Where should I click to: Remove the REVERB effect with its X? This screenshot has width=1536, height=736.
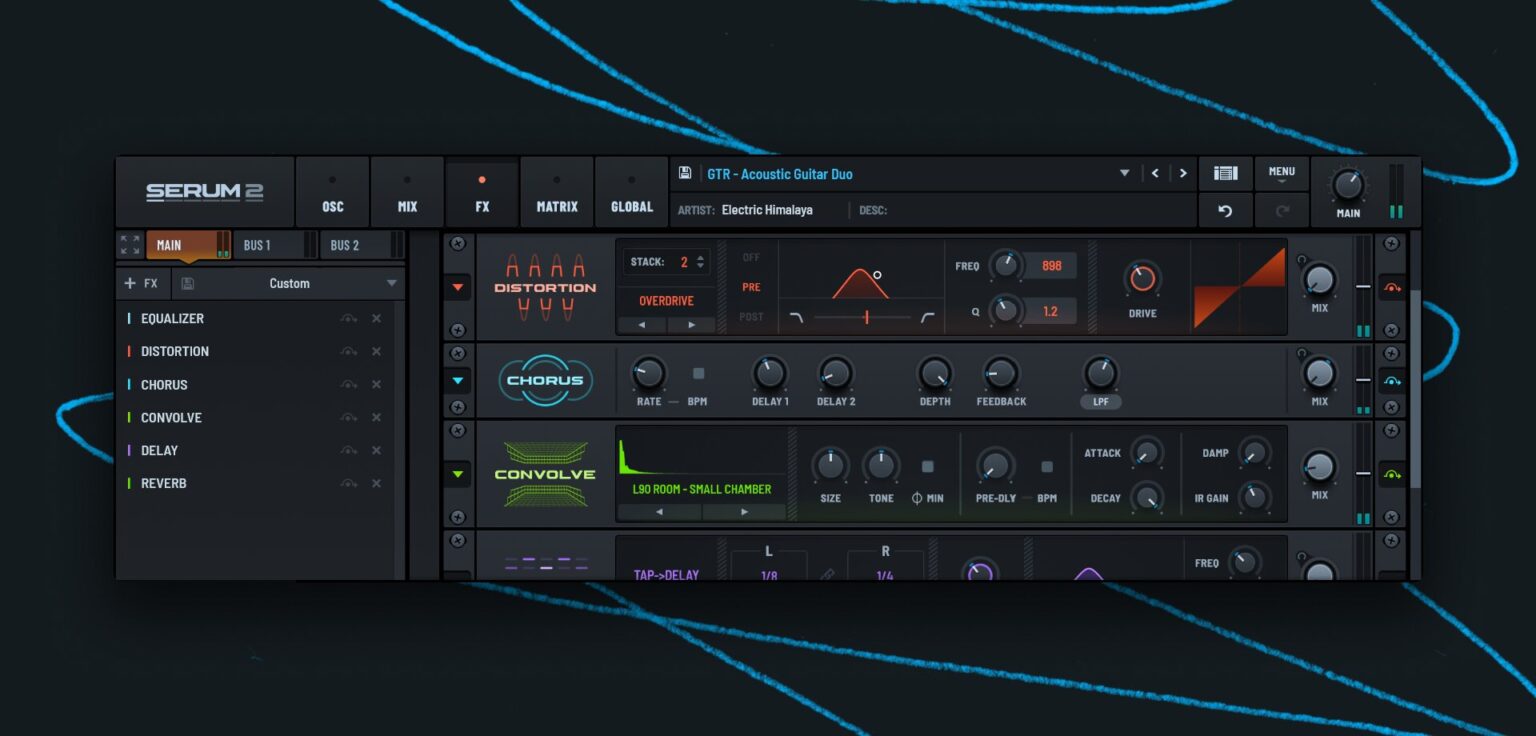coord(376,483)
